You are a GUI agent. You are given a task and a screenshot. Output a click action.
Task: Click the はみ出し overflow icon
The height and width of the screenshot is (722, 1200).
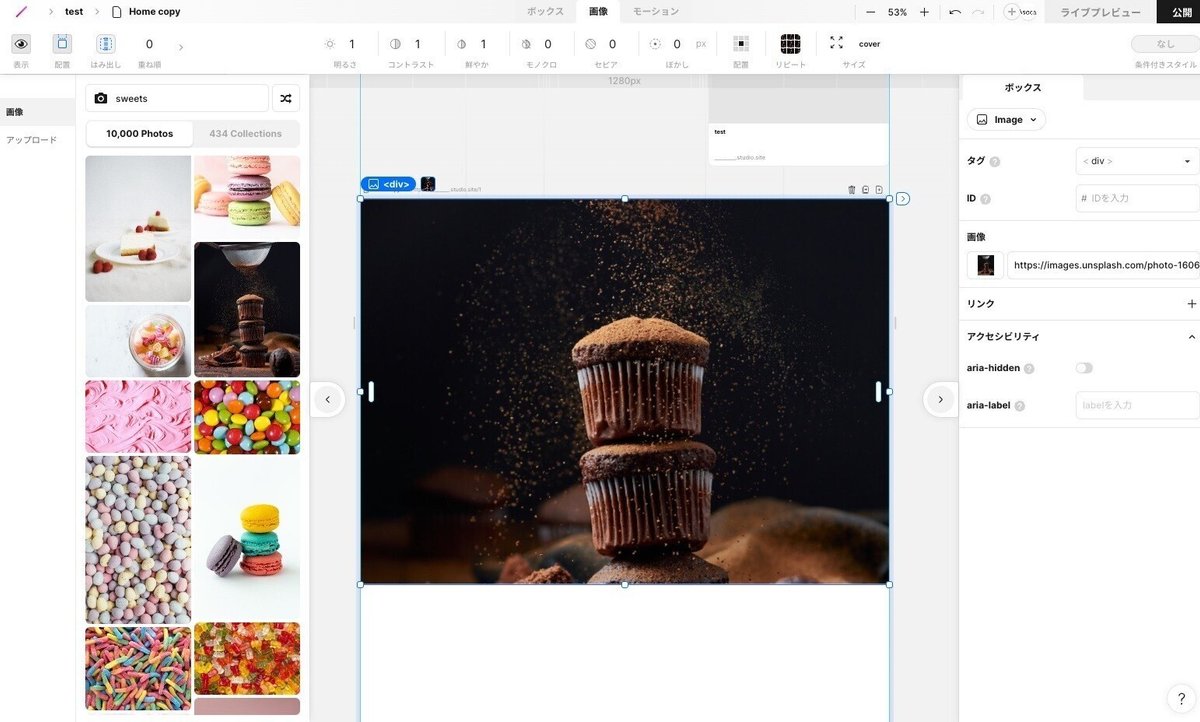[x=106, y=44]
